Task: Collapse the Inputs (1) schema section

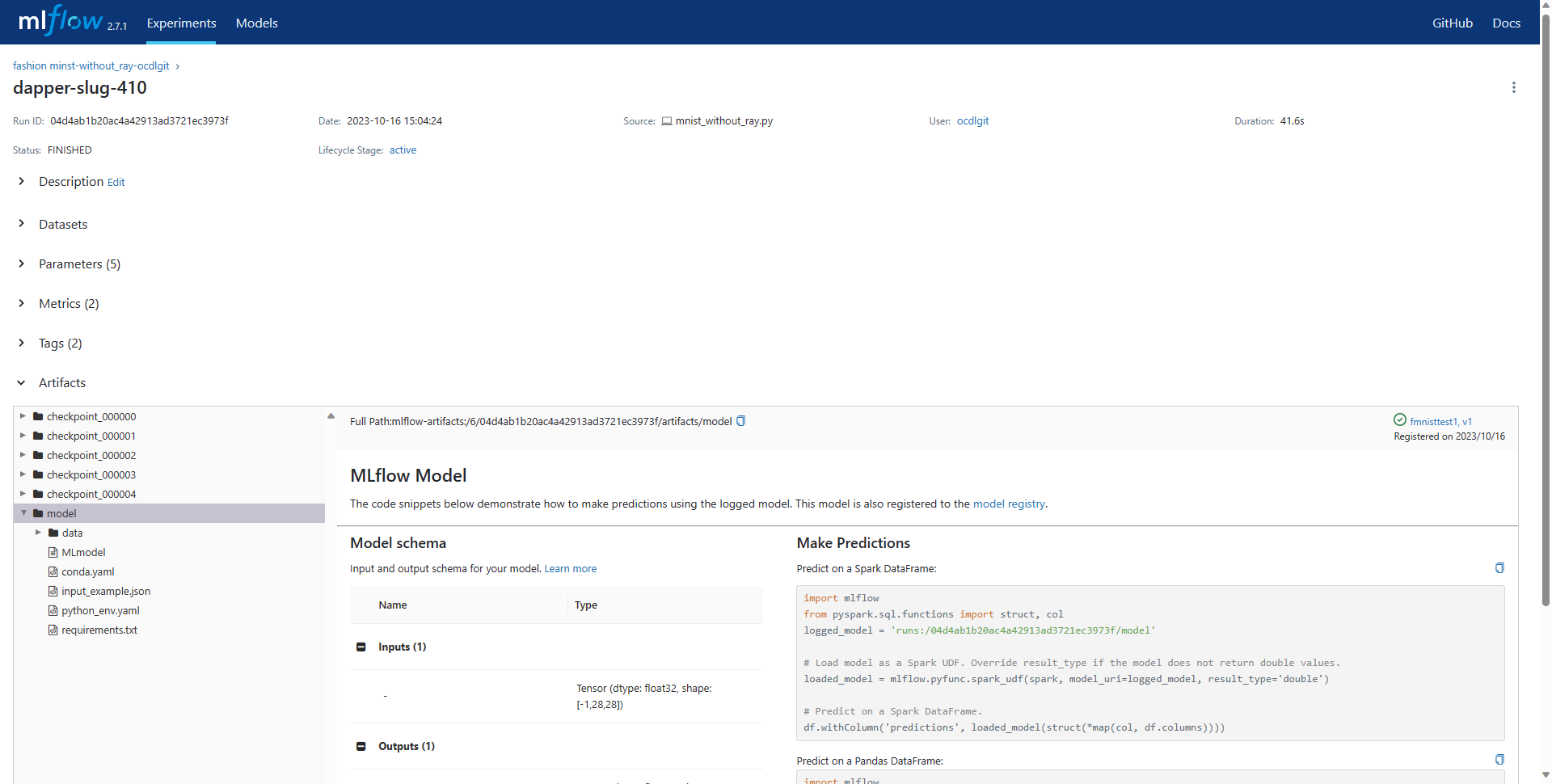Action: (361, 647)
